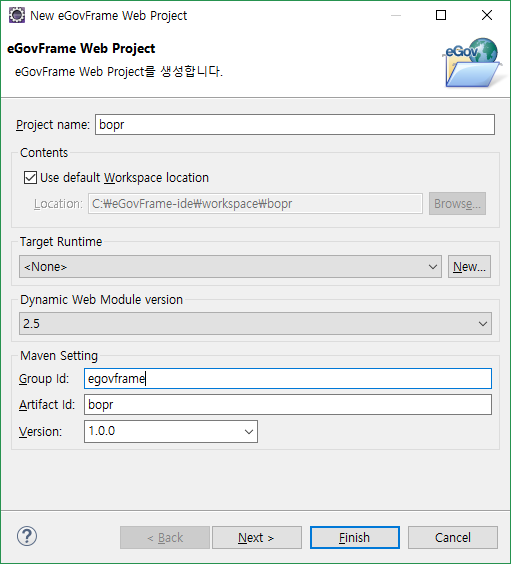Click the Back button
Image resolution: width=511 pixels, height=564 pixels.
165,537
